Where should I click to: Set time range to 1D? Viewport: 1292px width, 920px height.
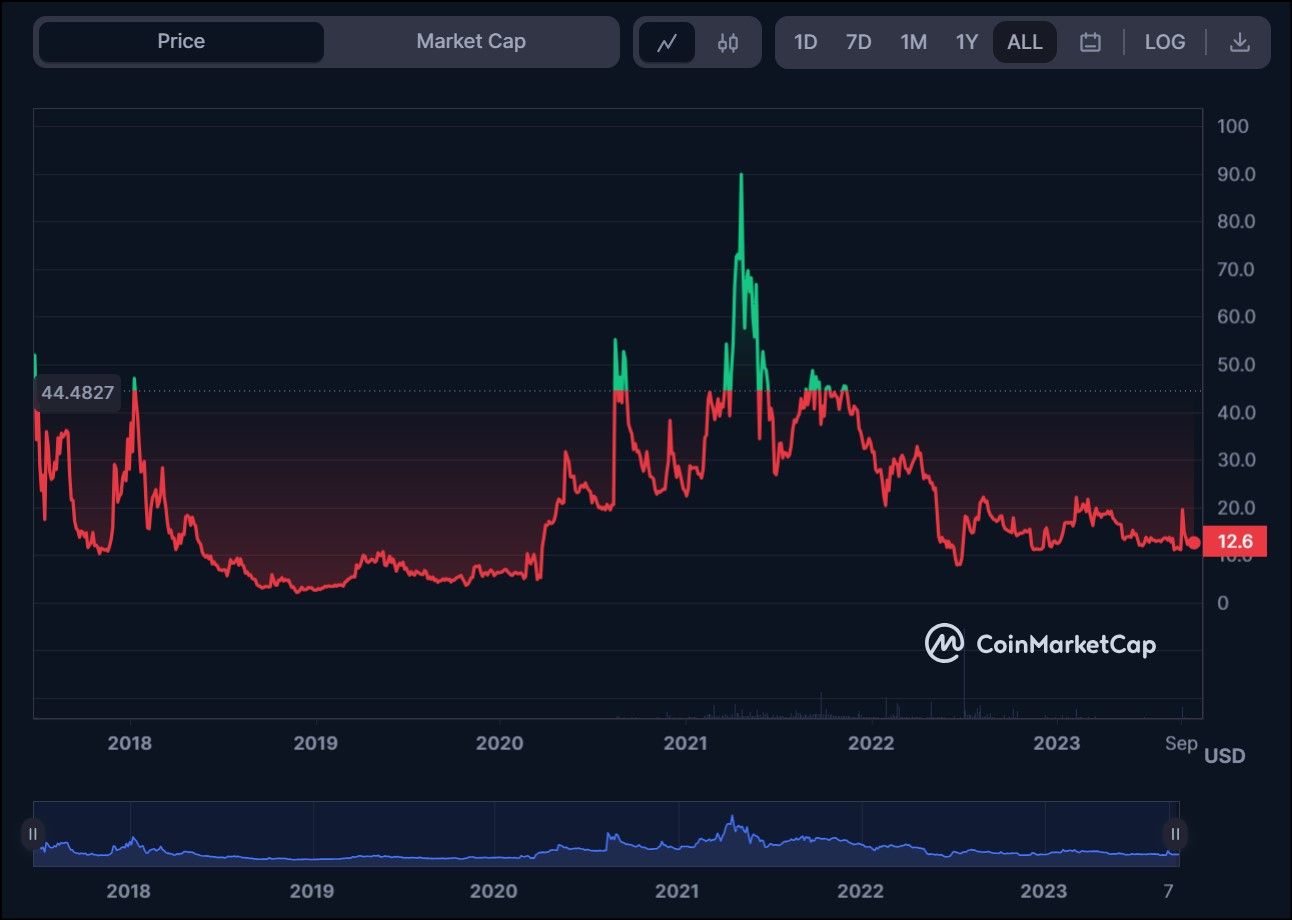tap(805, 42)
